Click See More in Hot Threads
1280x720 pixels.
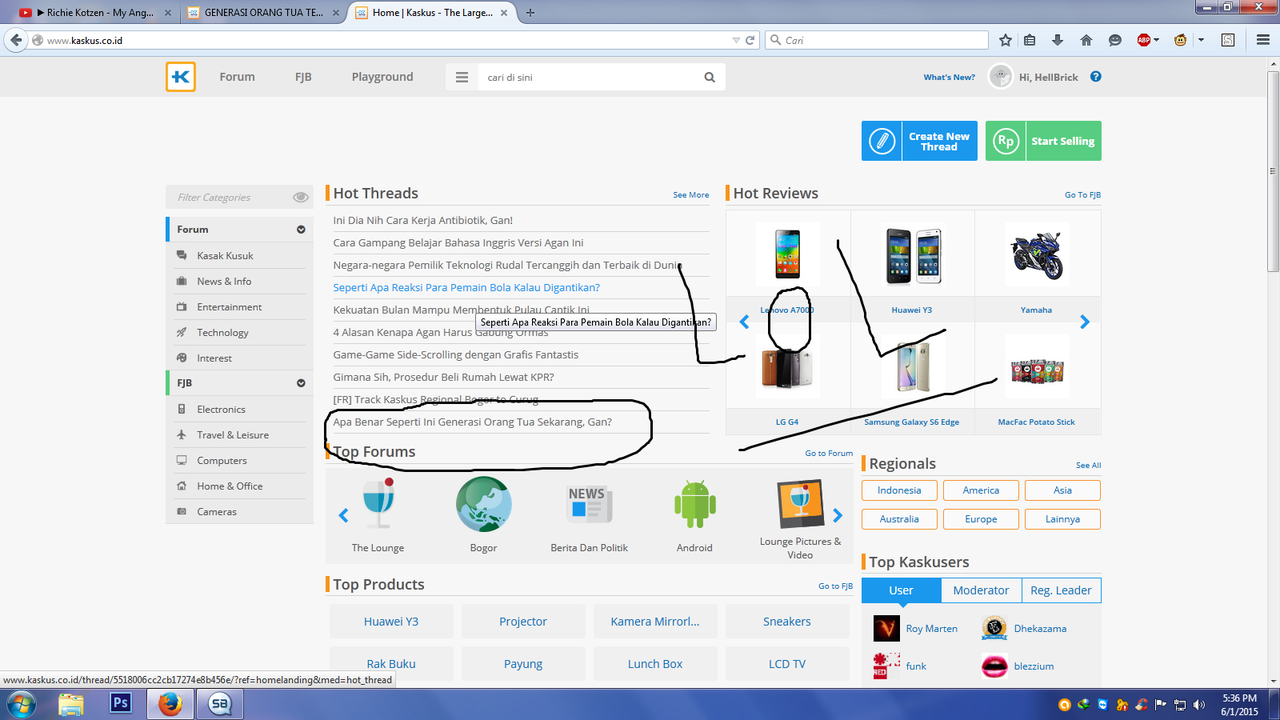click(x=691, y=195)
